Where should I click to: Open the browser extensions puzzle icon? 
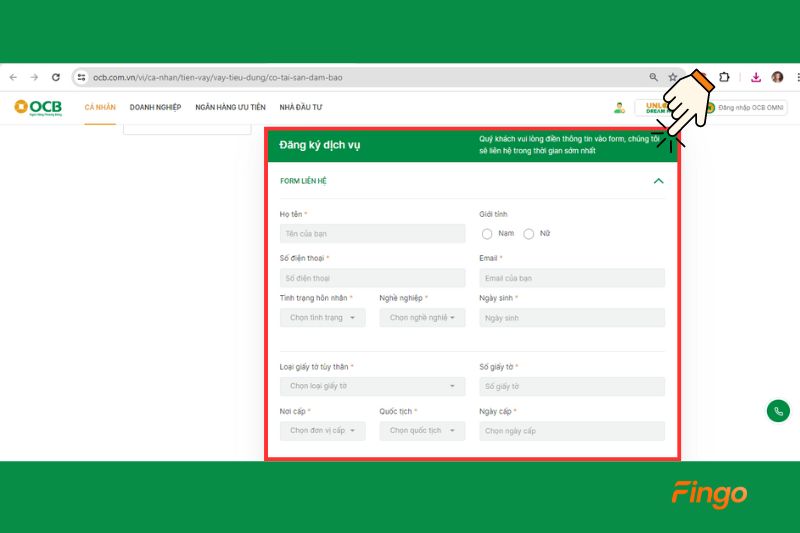point(724,77)
